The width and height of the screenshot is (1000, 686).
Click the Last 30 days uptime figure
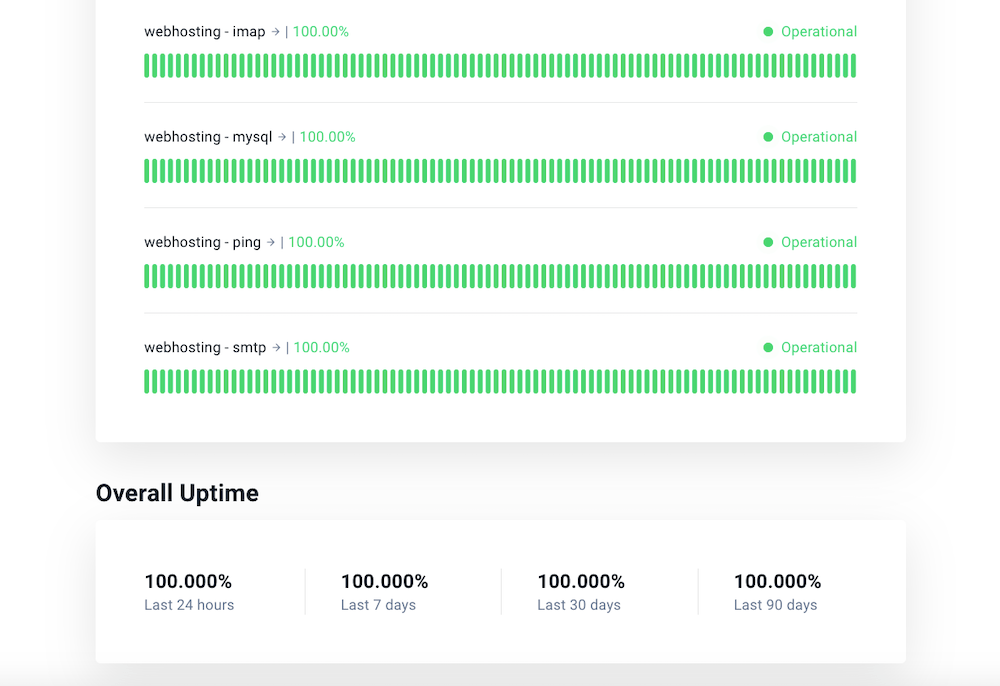[x=581, y=581]
